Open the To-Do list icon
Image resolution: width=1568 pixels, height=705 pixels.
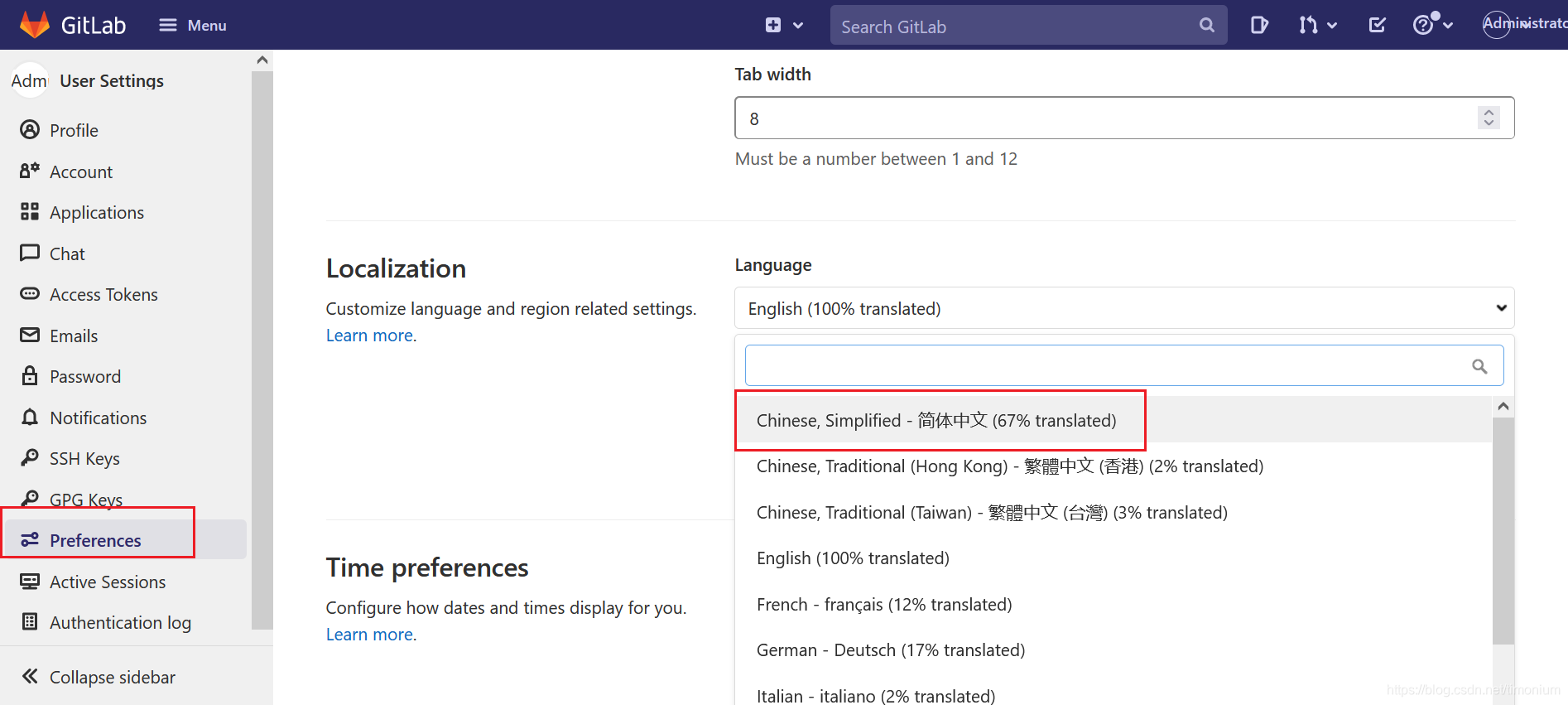pos(1377,26)
